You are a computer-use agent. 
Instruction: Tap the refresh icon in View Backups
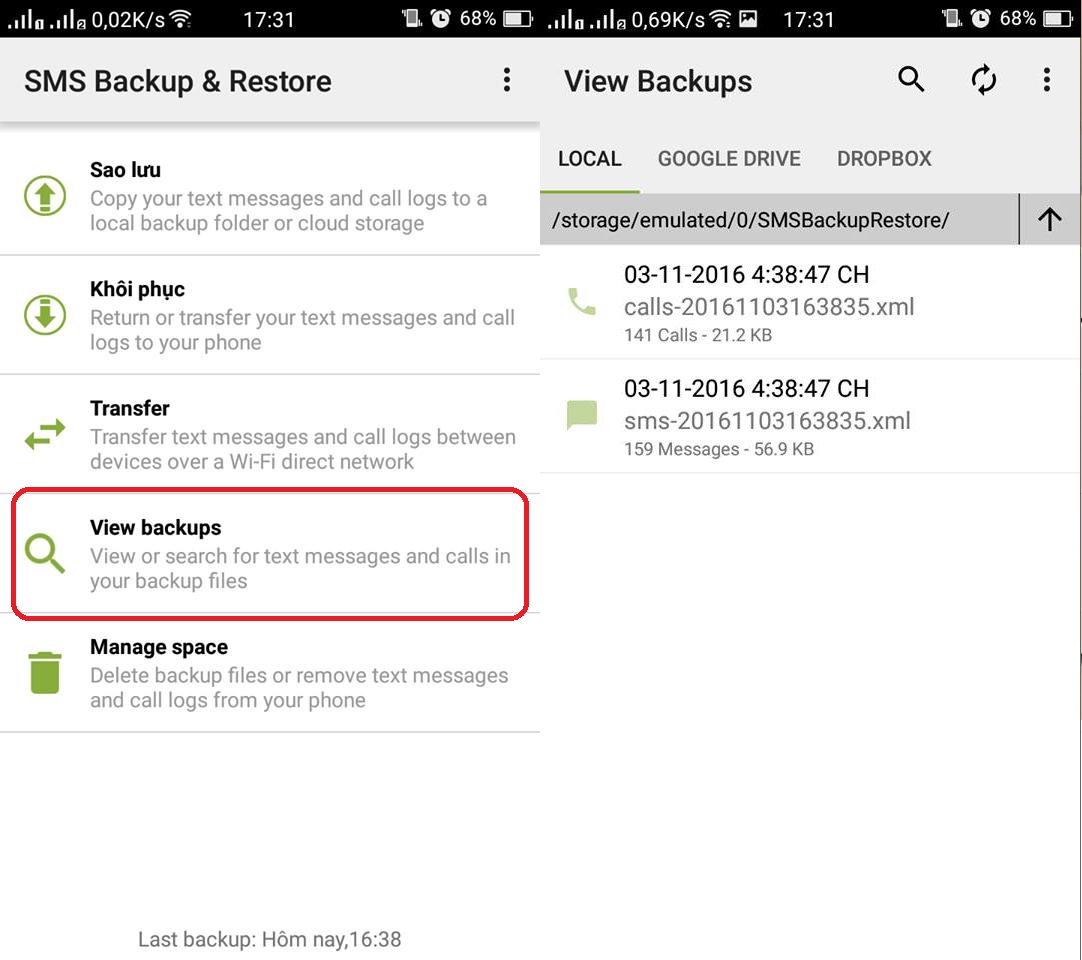[x=984, y=80]
